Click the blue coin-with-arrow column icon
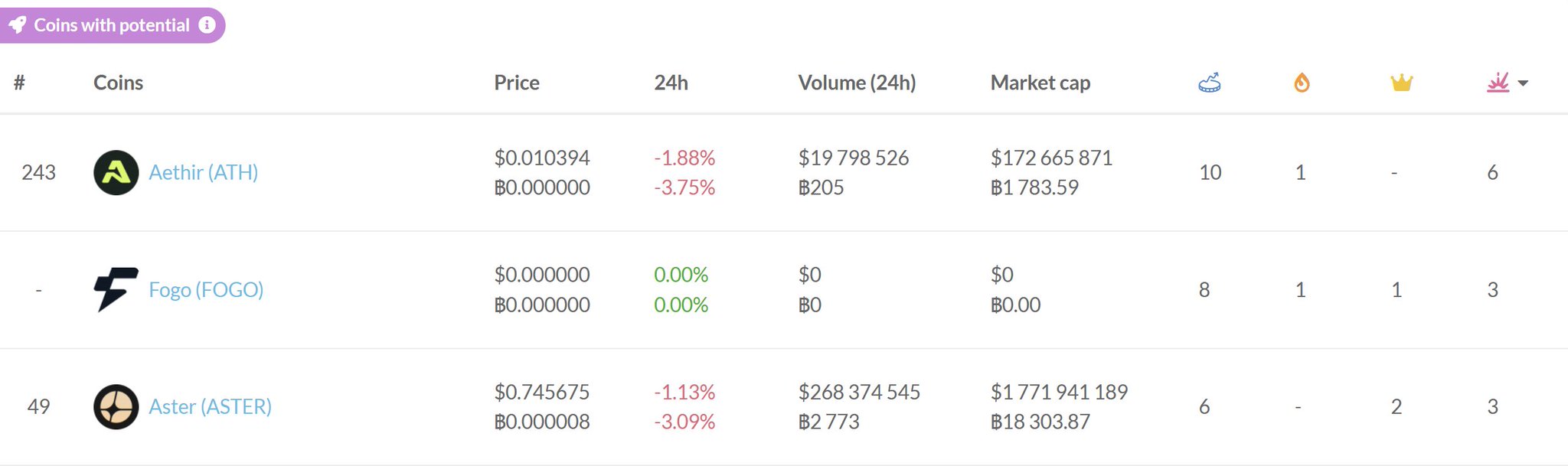This screenshot has height=466, width=1568. (1209, 83)
